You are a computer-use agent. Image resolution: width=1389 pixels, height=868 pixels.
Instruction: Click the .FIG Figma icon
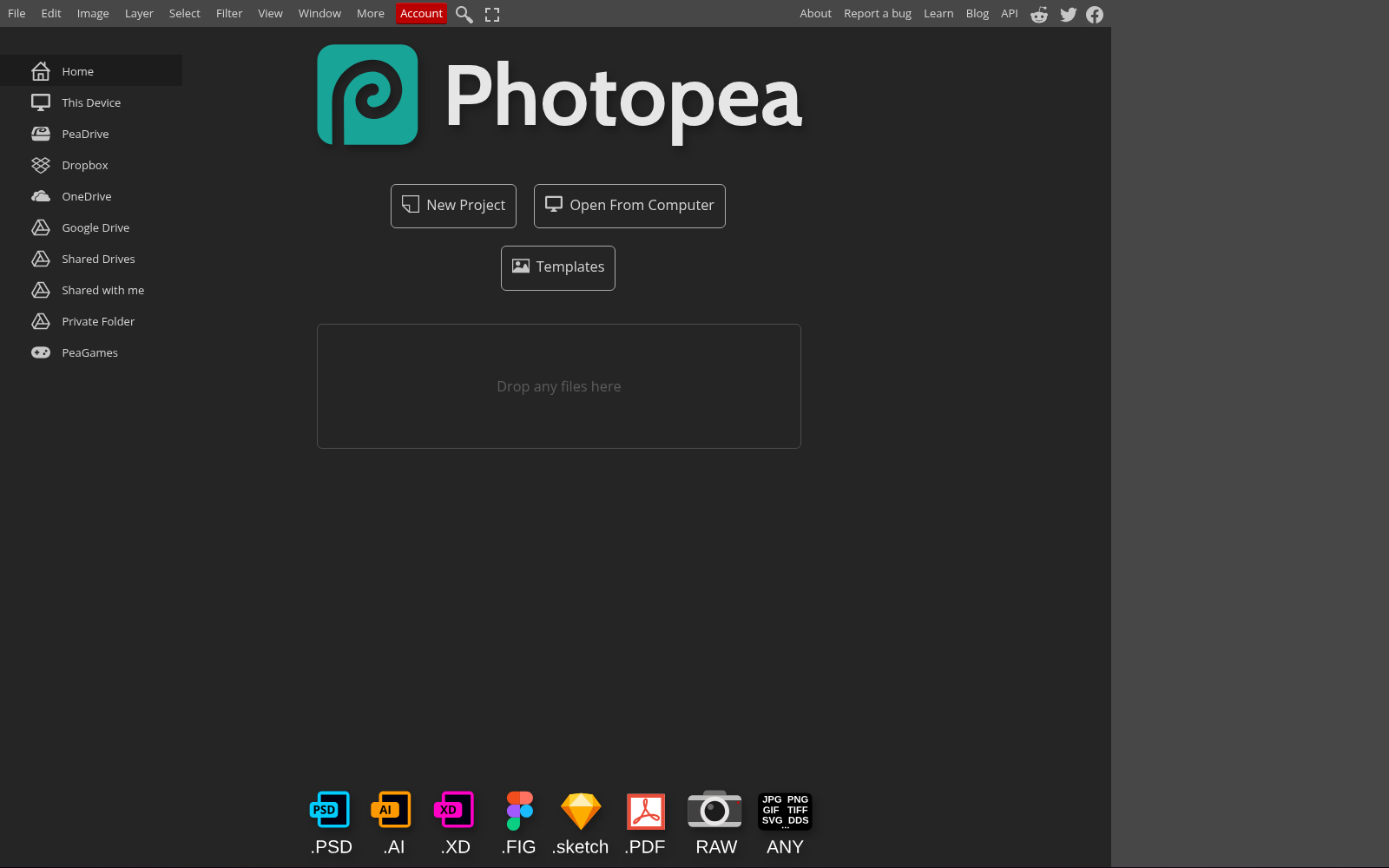519,811
